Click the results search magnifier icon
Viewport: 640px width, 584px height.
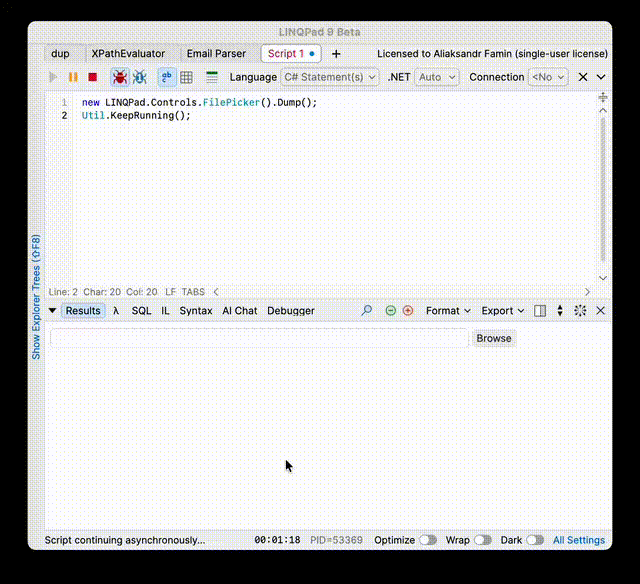tap(367, 311)
